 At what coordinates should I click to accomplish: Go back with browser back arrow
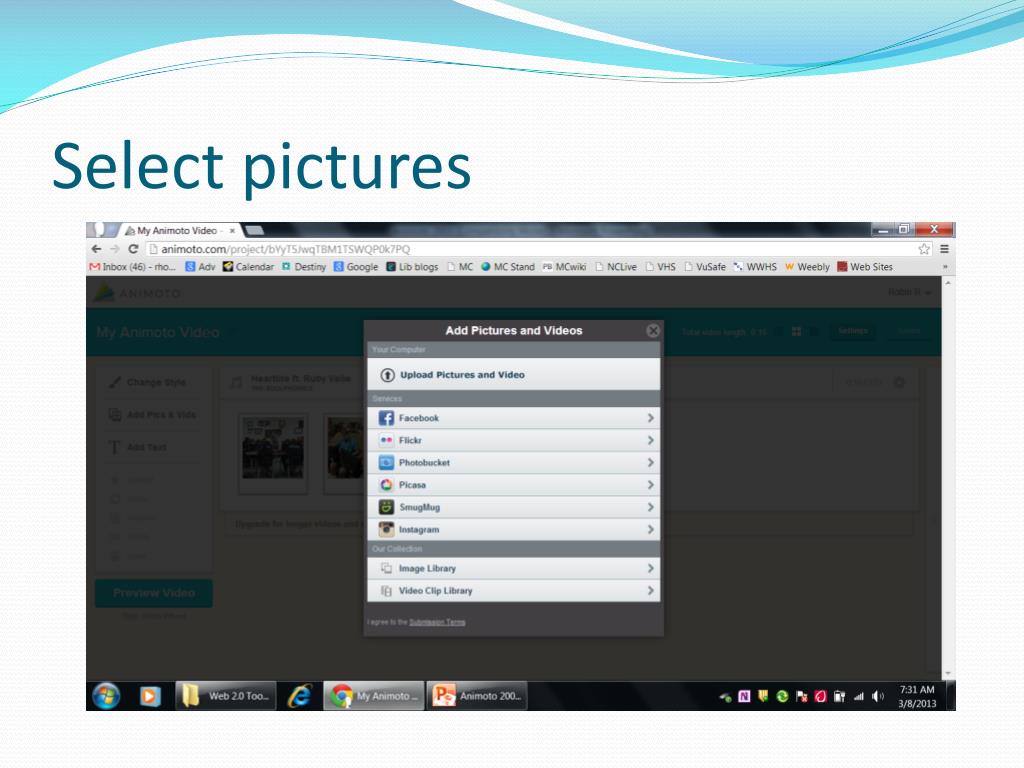tap(96, 249)
